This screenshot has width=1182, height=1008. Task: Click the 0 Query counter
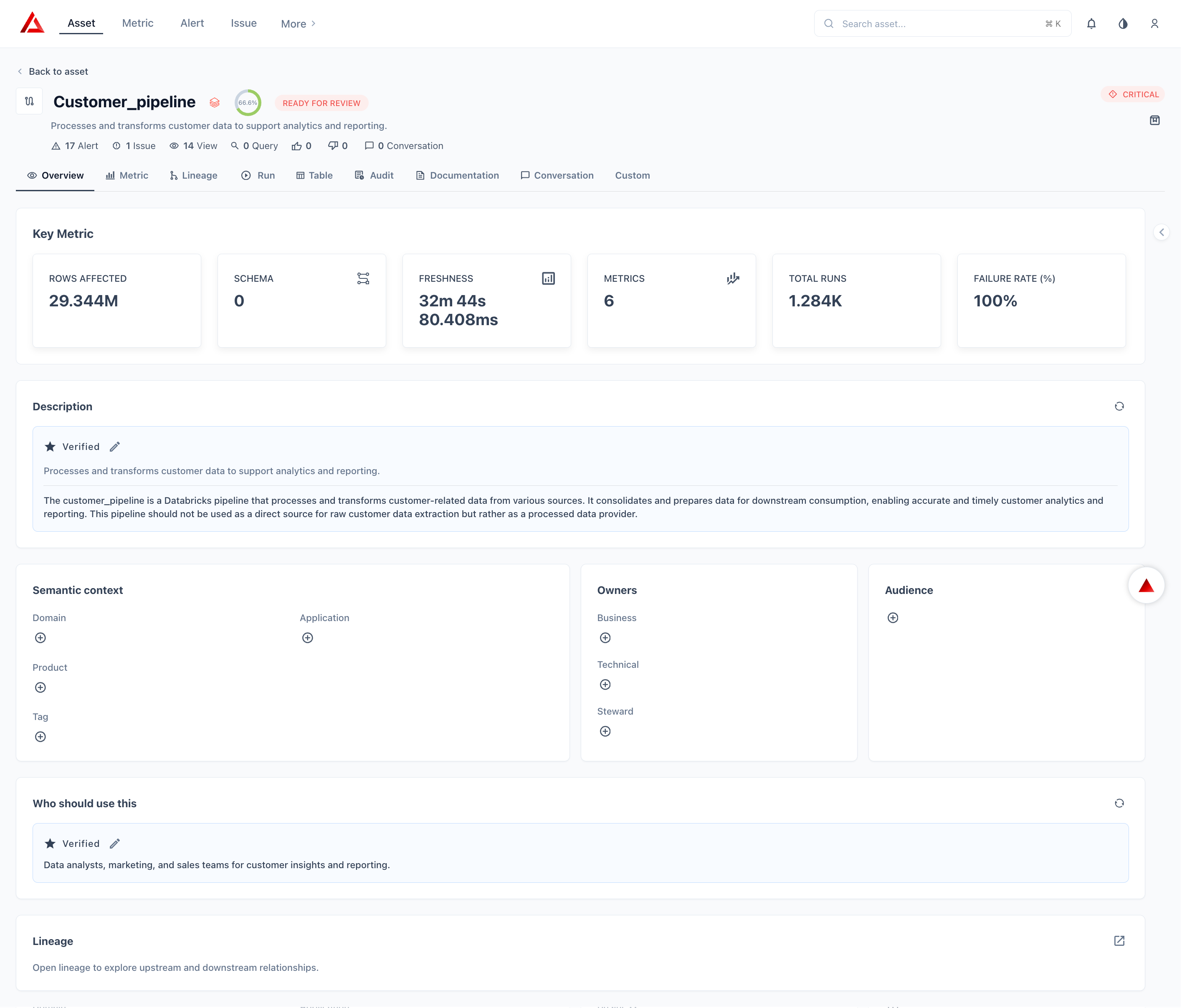[x=254, y=146]
